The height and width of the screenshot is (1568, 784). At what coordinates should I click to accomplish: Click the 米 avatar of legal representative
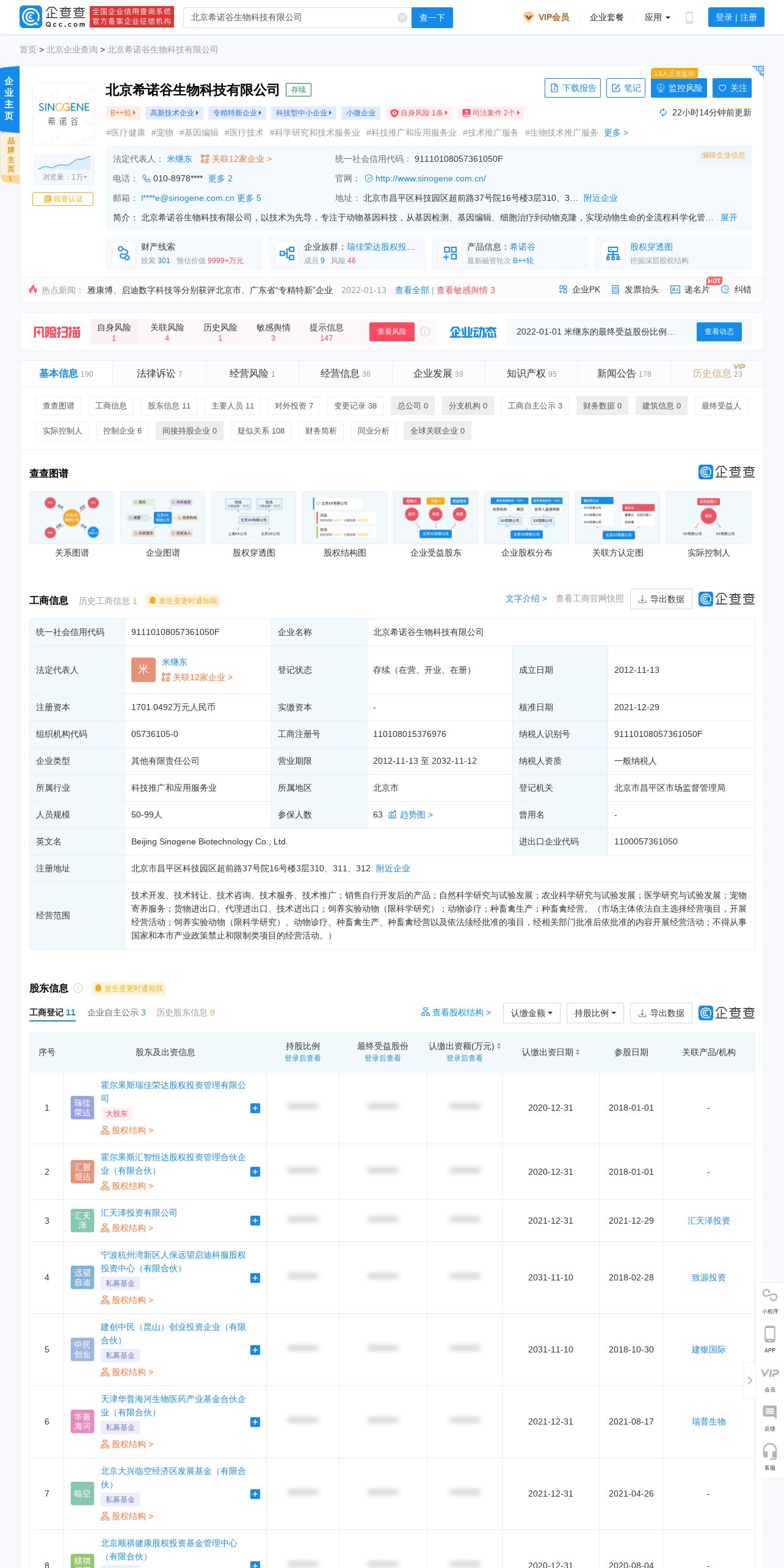click(143, 669)
